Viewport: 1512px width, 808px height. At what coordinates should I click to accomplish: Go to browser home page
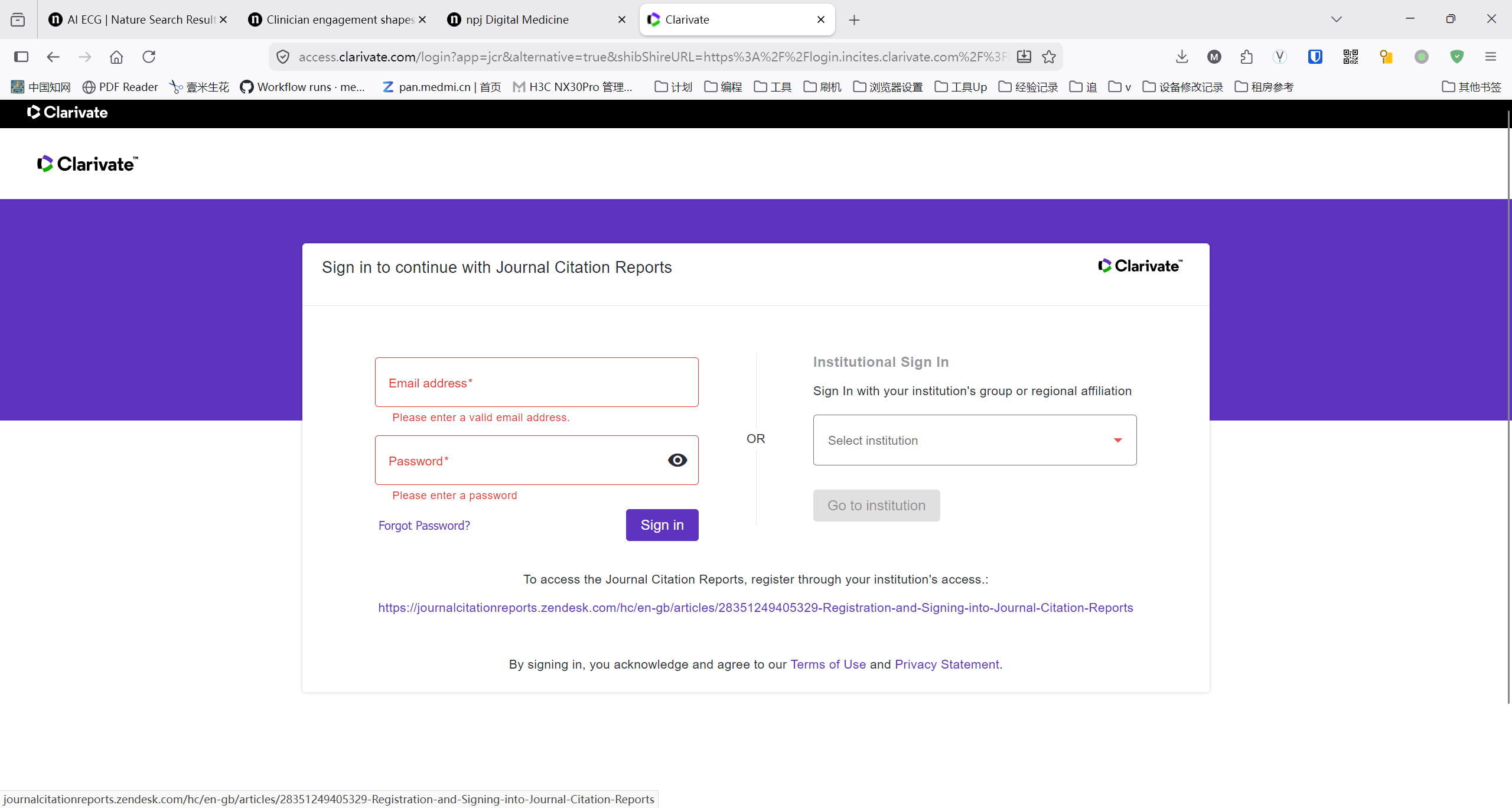click(x=116, y=57)
